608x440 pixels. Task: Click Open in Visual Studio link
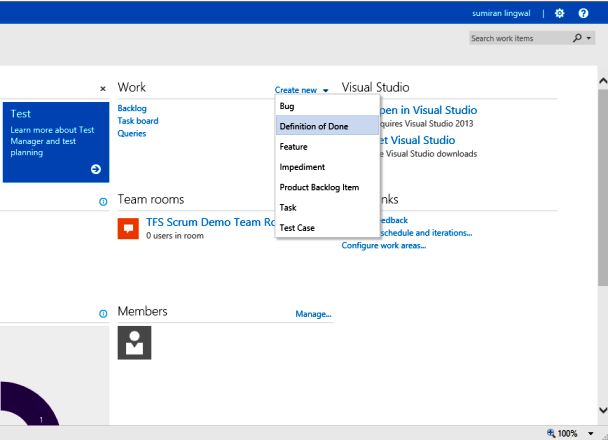pyautogui.click(x=428, y=110)
